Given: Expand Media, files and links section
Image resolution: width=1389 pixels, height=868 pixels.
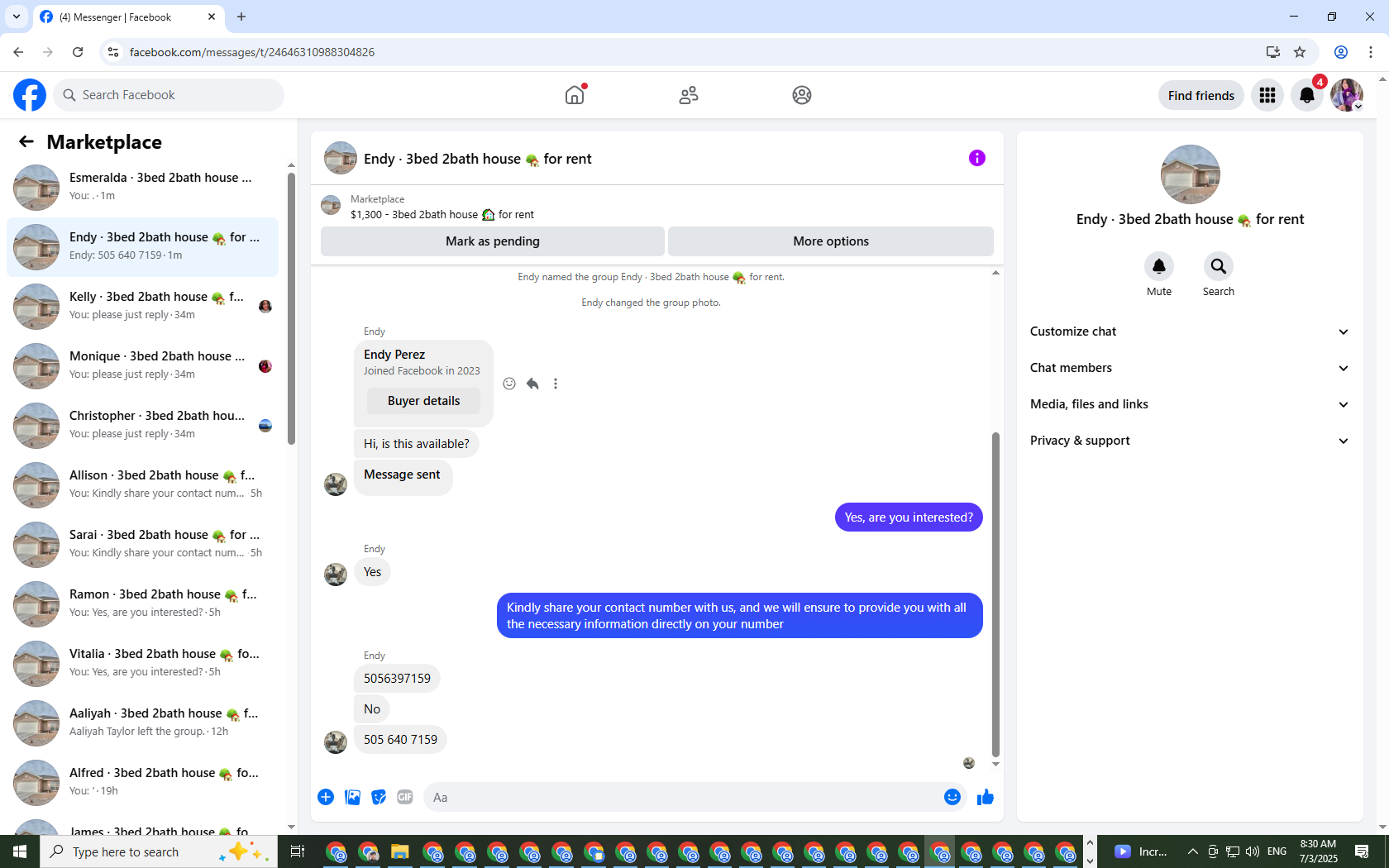Looking at the screenshot, I should [x=1190, y=404].
